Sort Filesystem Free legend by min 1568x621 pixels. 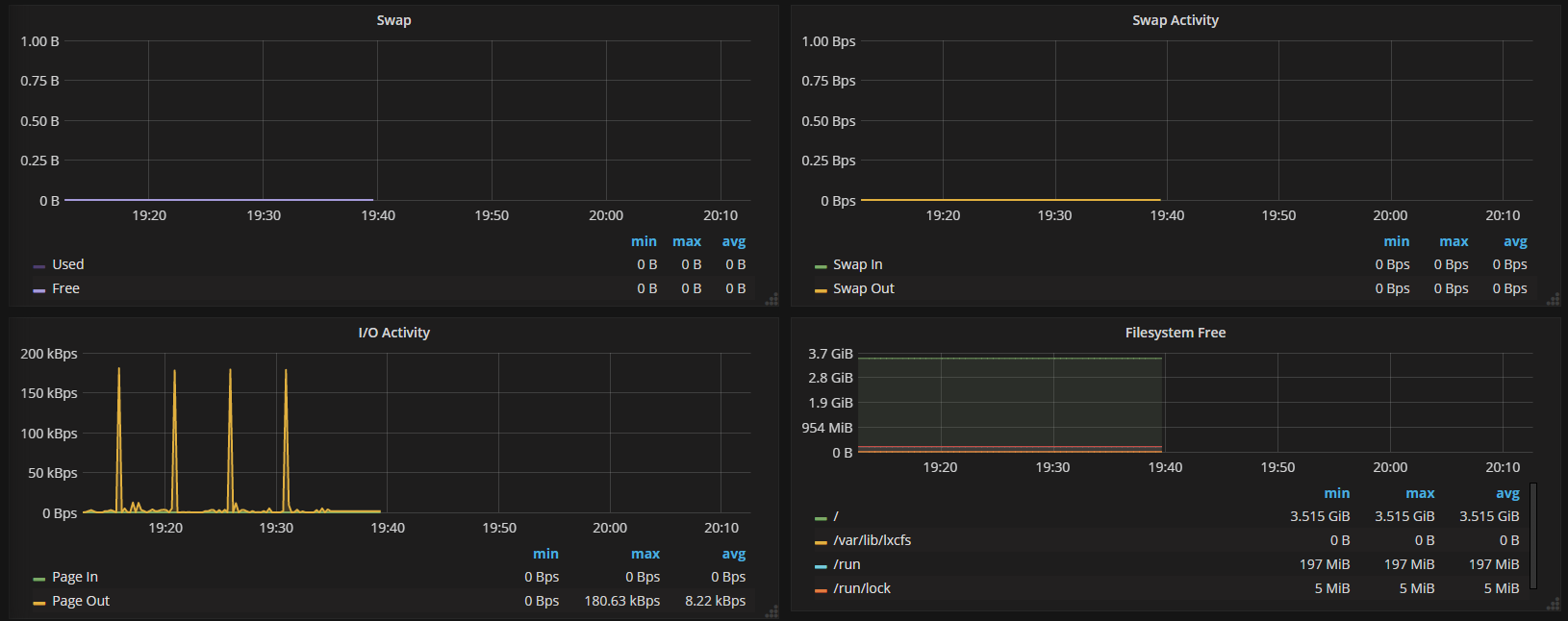1337,493
